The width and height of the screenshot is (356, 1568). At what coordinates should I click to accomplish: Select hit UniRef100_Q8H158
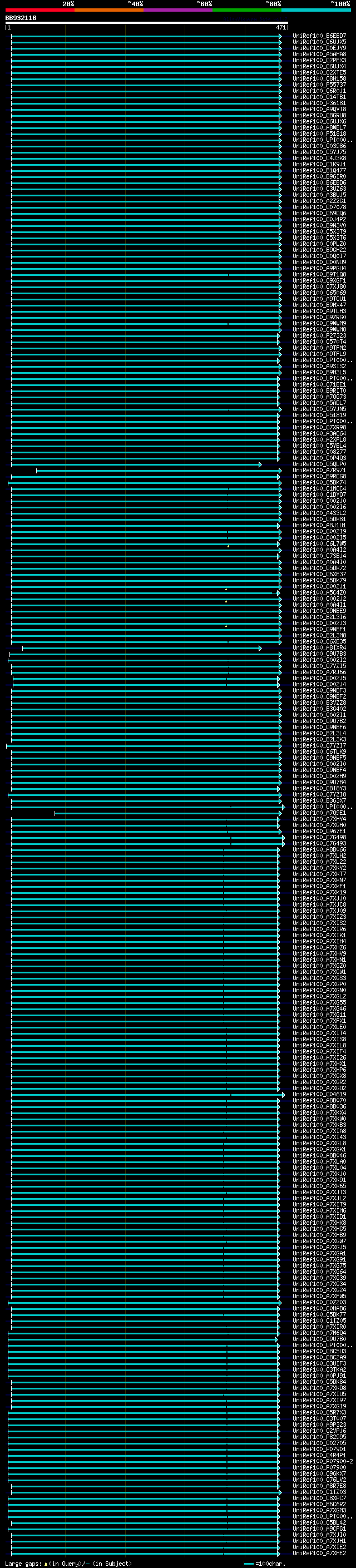tap(319, 78)
